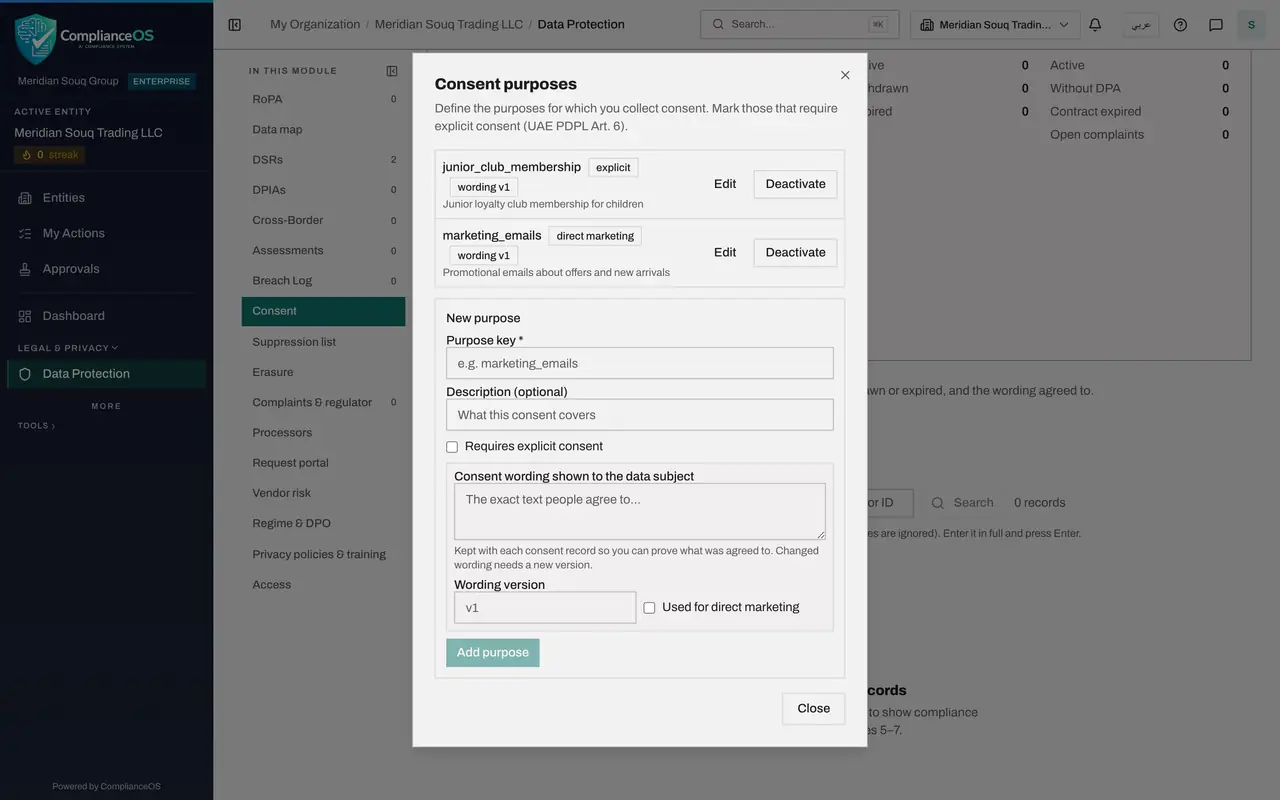Open the Vendor risk module item
This screenshot has width=1280, height=800.
(323, 493)
